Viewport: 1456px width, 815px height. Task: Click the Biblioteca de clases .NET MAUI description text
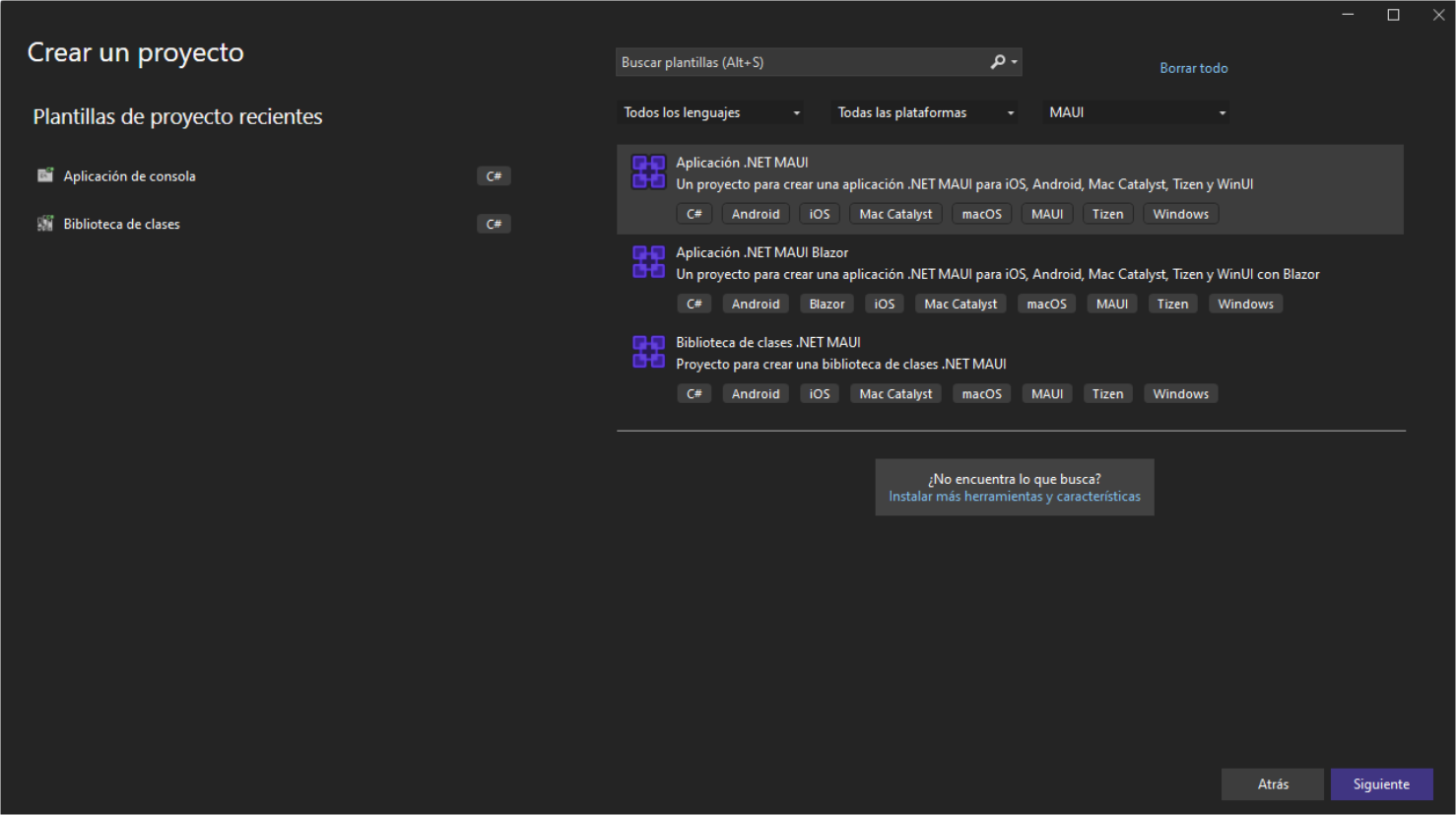tap(841, 365)
